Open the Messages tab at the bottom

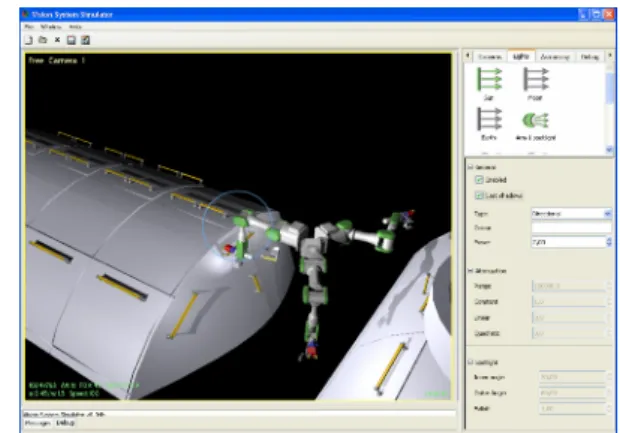tap(38, 423)
